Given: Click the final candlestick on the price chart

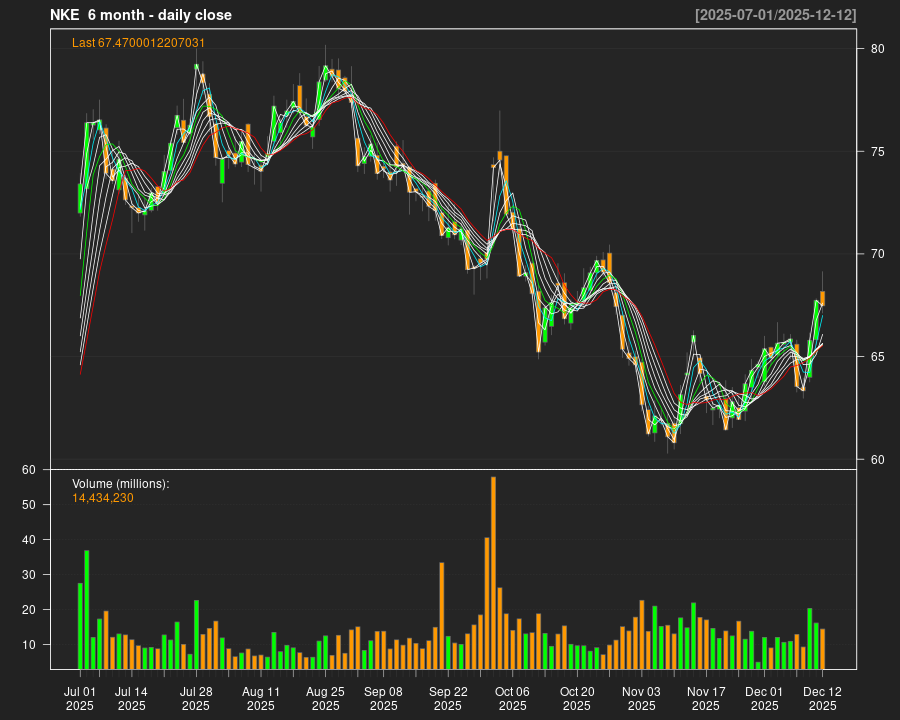Looking at the screenshot, I should tap(822, 298).
